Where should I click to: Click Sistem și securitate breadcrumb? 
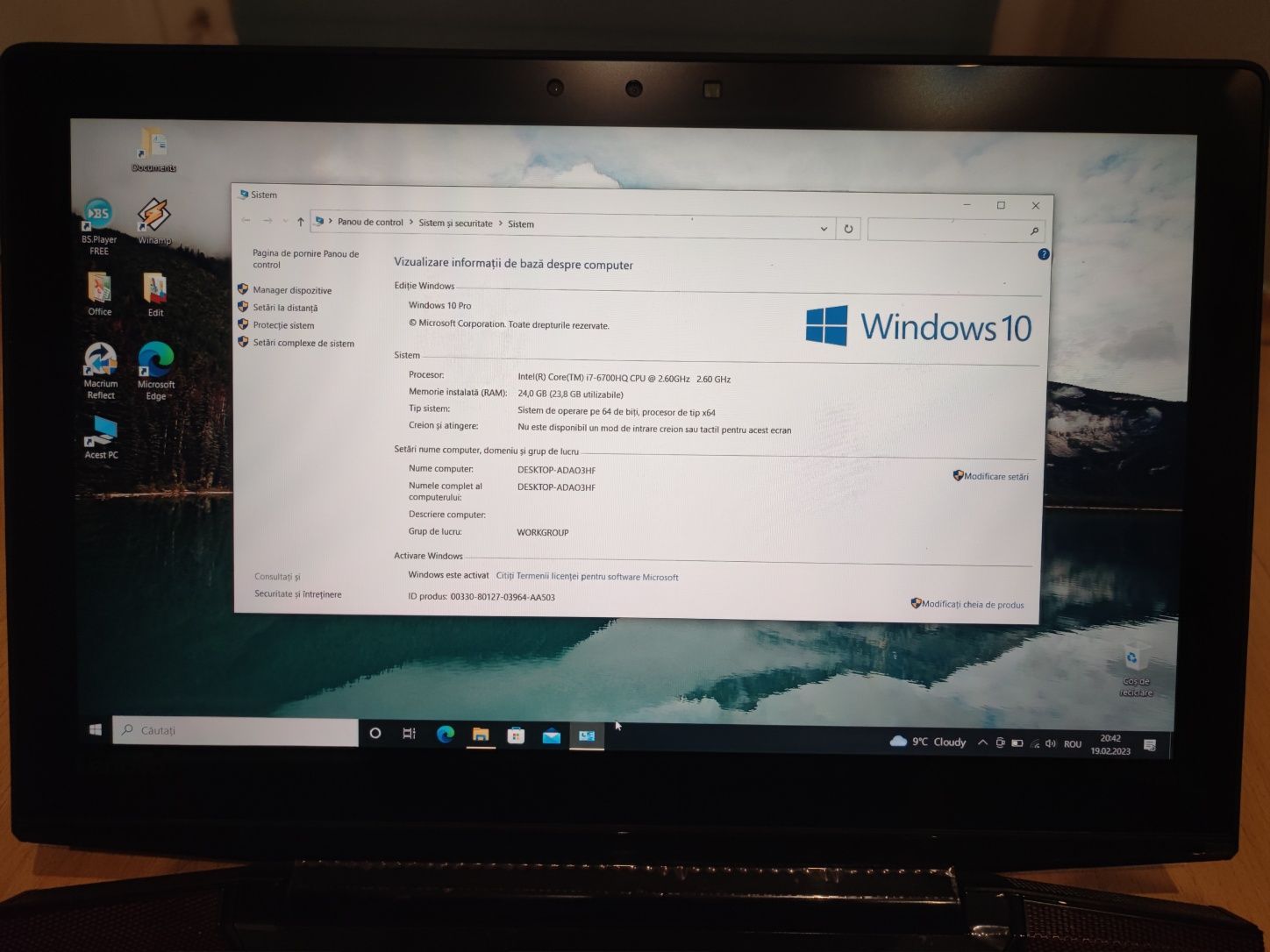tap(455, 223)
